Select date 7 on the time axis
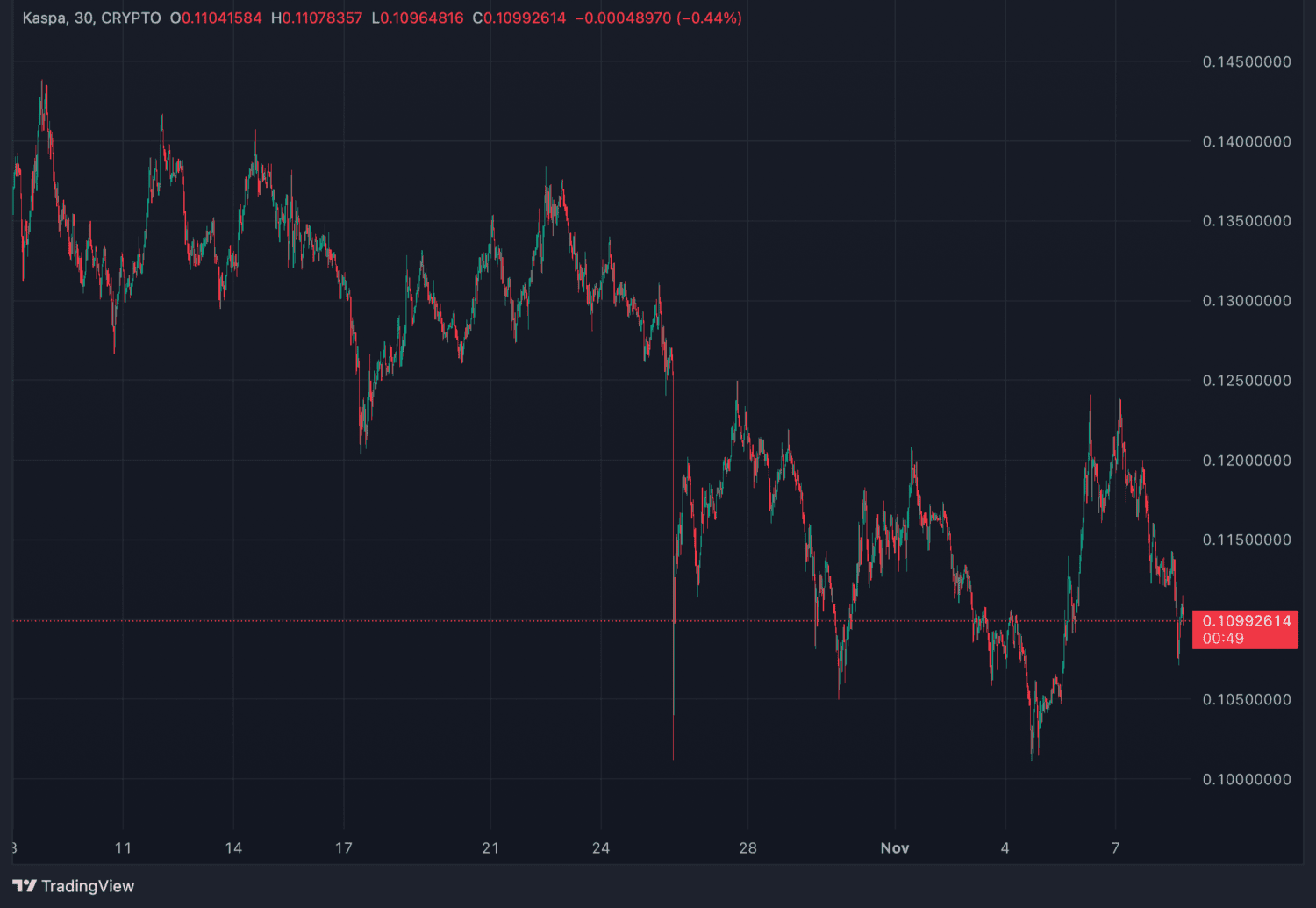 click(1115, 847)
